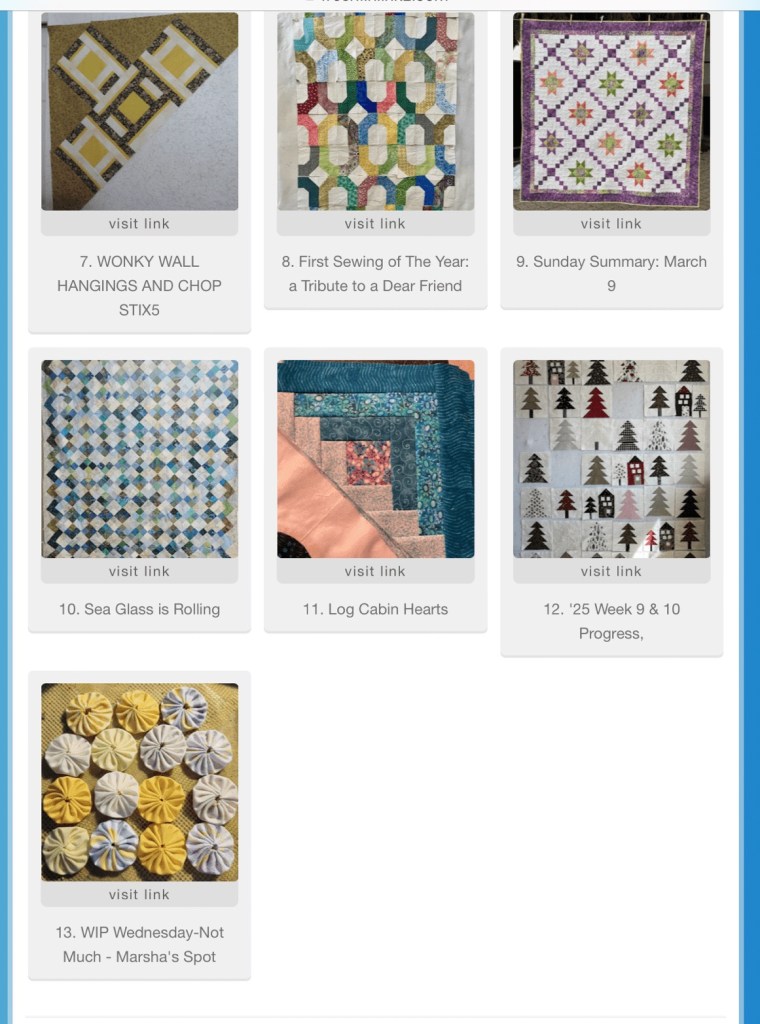This screenshot has width=760, height=1024.
Task: Click visit link under entry 7
Action: coord(140,223)
